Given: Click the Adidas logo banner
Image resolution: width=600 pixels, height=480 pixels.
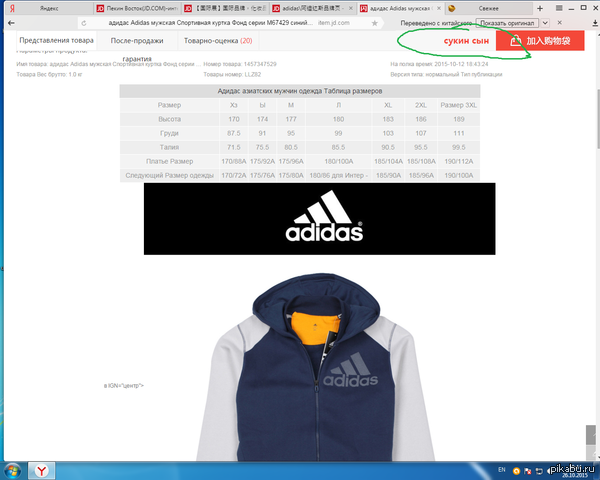Looking at the screenshot, I should tap(319, 219).
